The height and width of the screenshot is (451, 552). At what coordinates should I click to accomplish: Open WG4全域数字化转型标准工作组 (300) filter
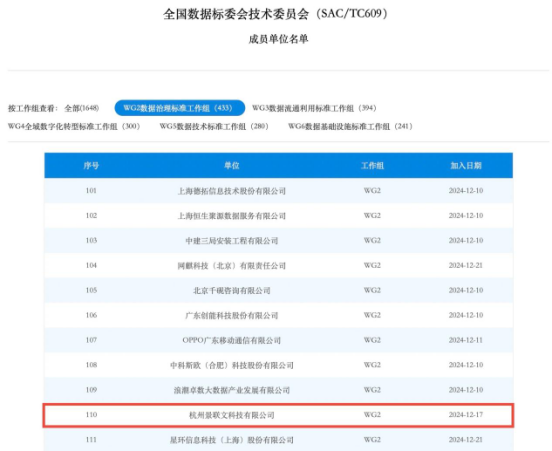pos(74,126)
